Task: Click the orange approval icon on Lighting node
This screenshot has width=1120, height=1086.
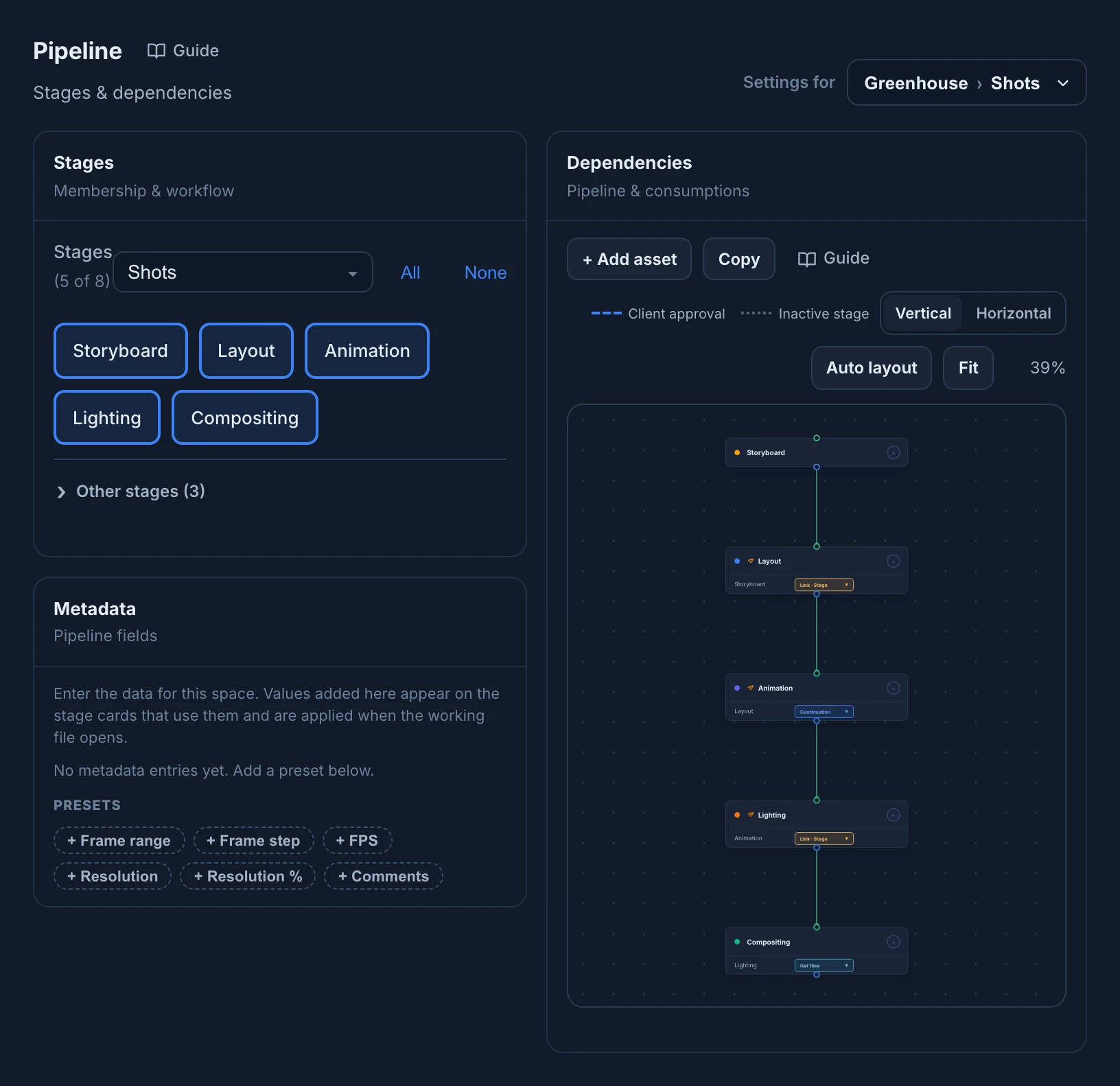Action: point(751,815)
